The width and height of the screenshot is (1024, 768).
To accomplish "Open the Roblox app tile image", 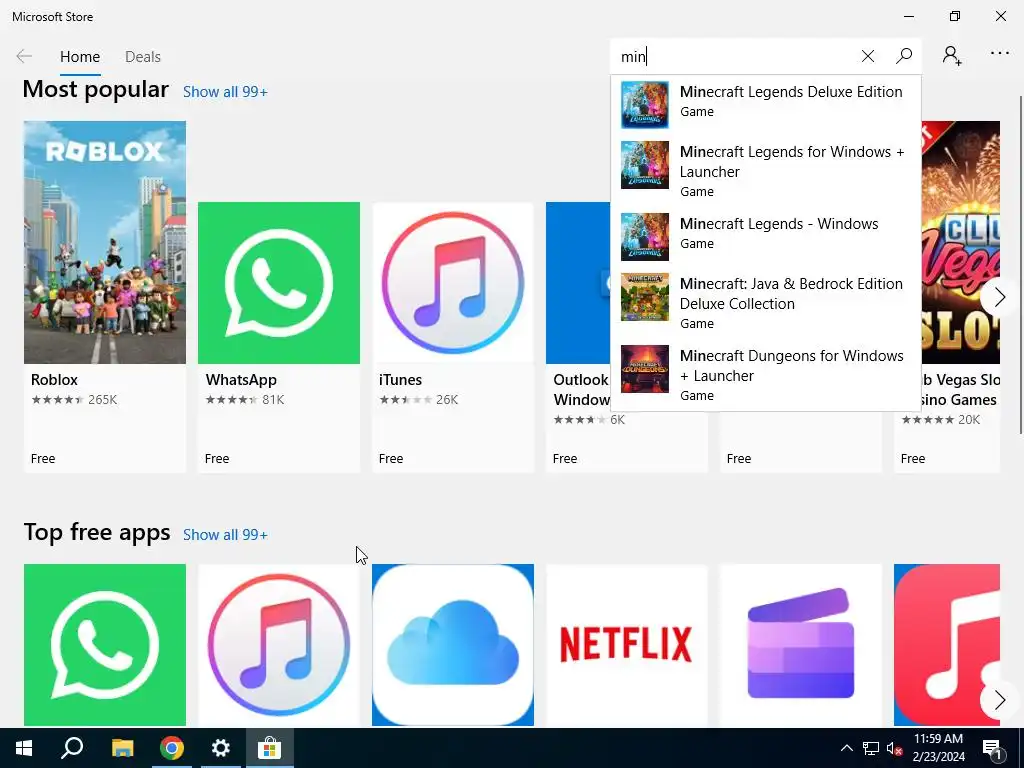I will click(x=104, y=242).
